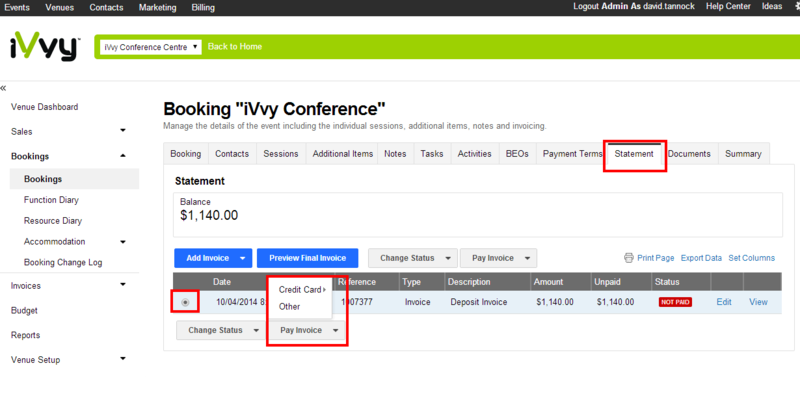
Task: Sort by the Status column header
Action: tap(667, 282)
